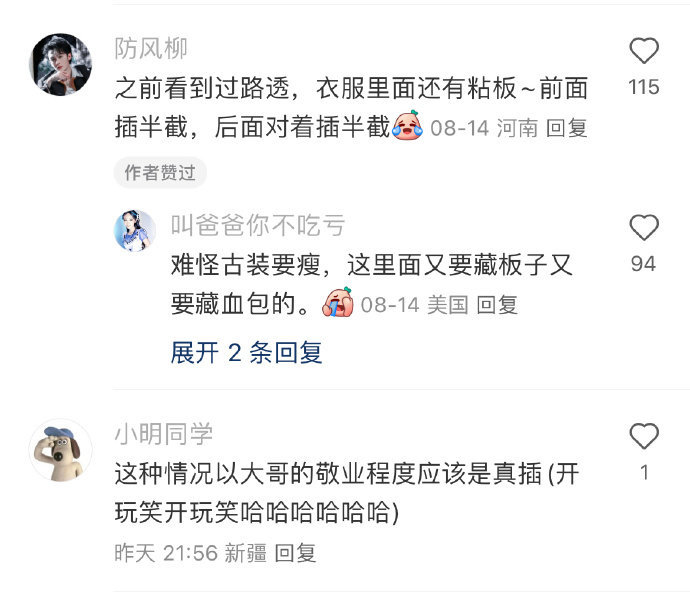Reply to 防风柳's comment from 河南
The height and width of the screenshot is (599, 690).
pos(566,129)
